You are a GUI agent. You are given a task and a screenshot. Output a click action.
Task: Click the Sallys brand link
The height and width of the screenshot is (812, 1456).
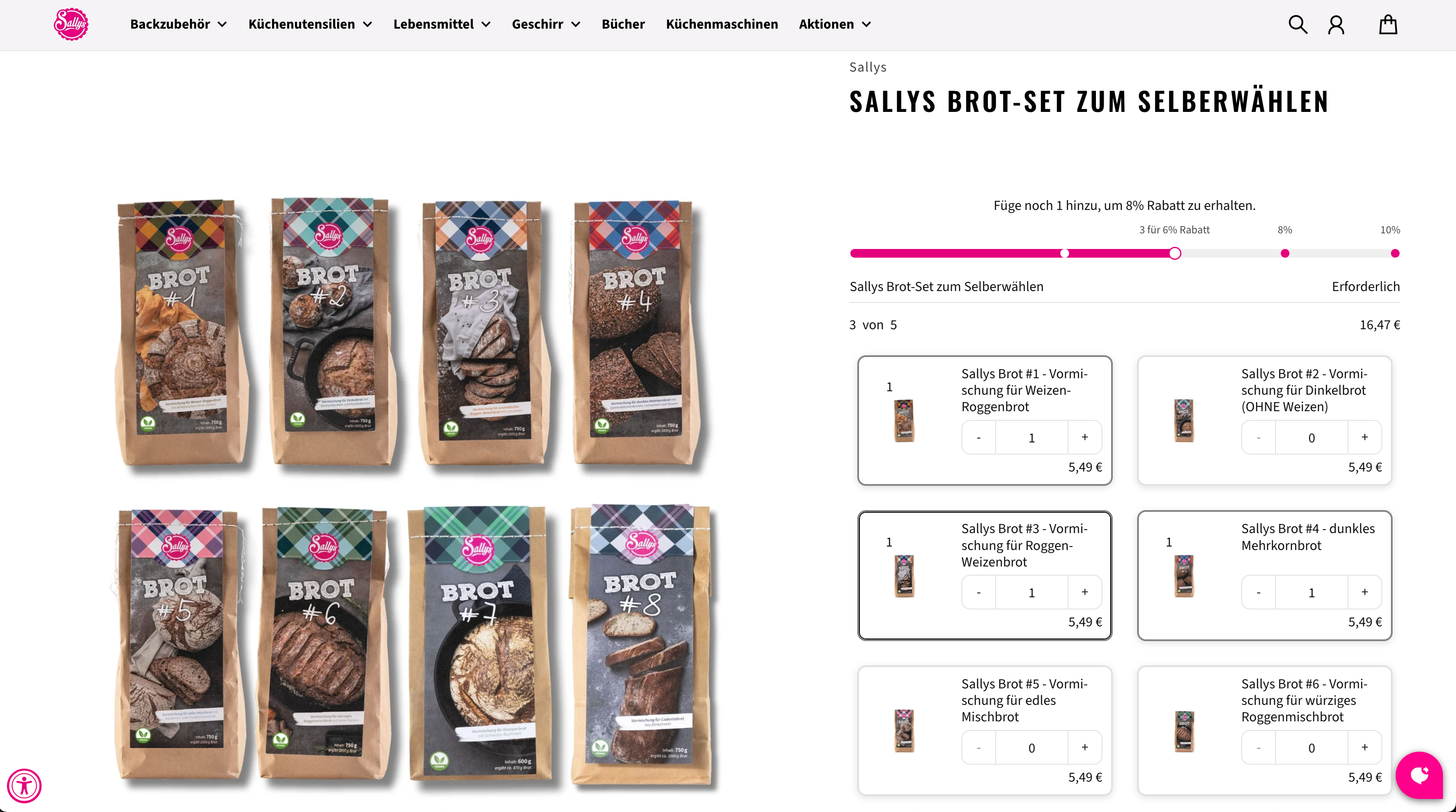(x=868, y=67)
